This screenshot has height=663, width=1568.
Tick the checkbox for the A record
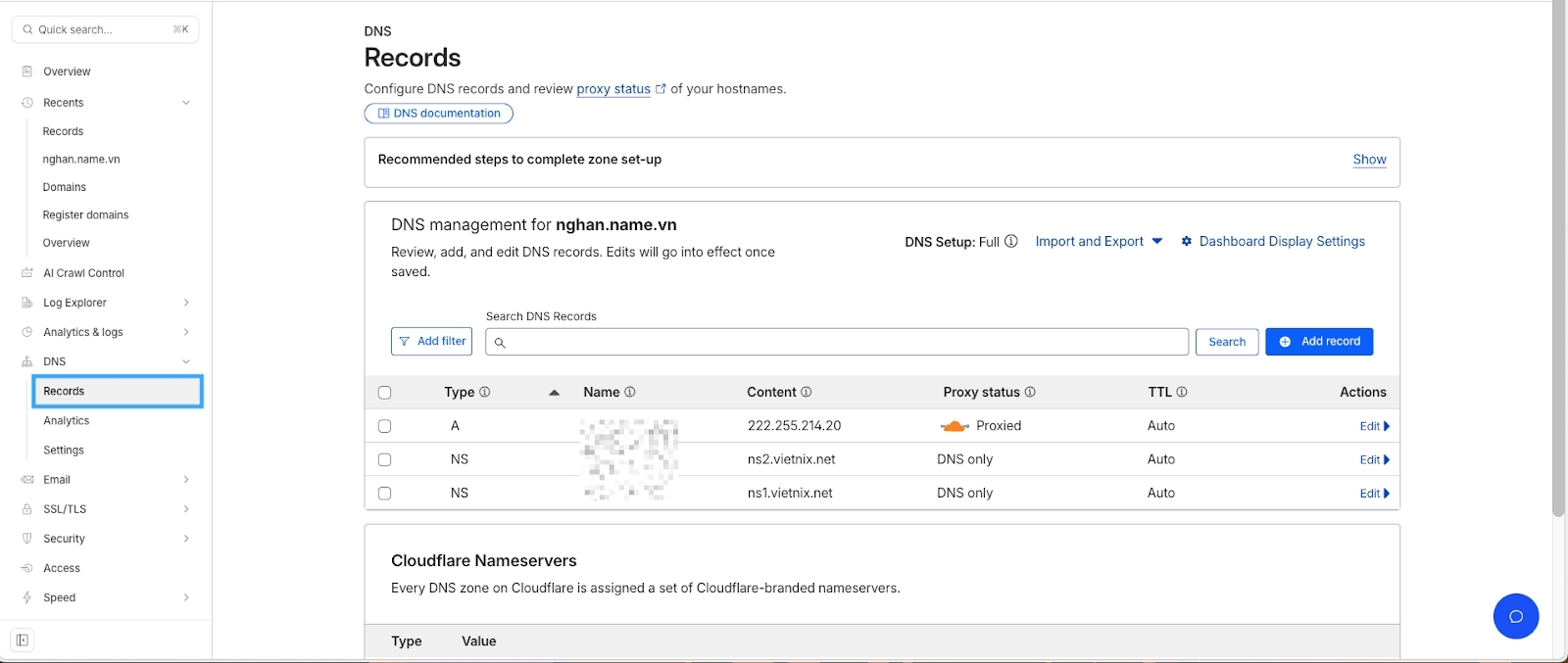tap(384, 426)
